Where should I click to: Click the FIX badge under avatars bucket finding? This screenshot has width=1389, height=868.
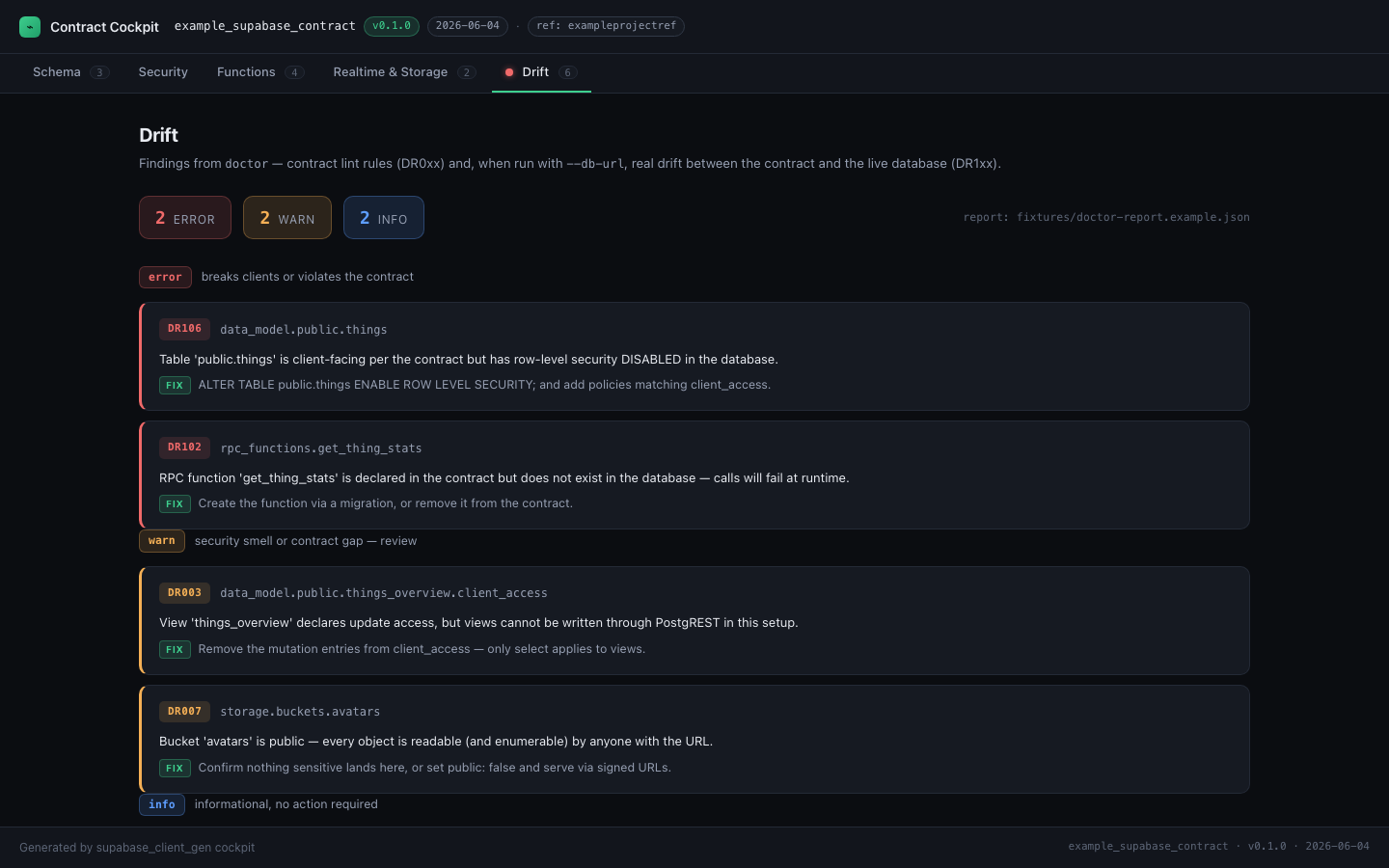tap(175, 769)
